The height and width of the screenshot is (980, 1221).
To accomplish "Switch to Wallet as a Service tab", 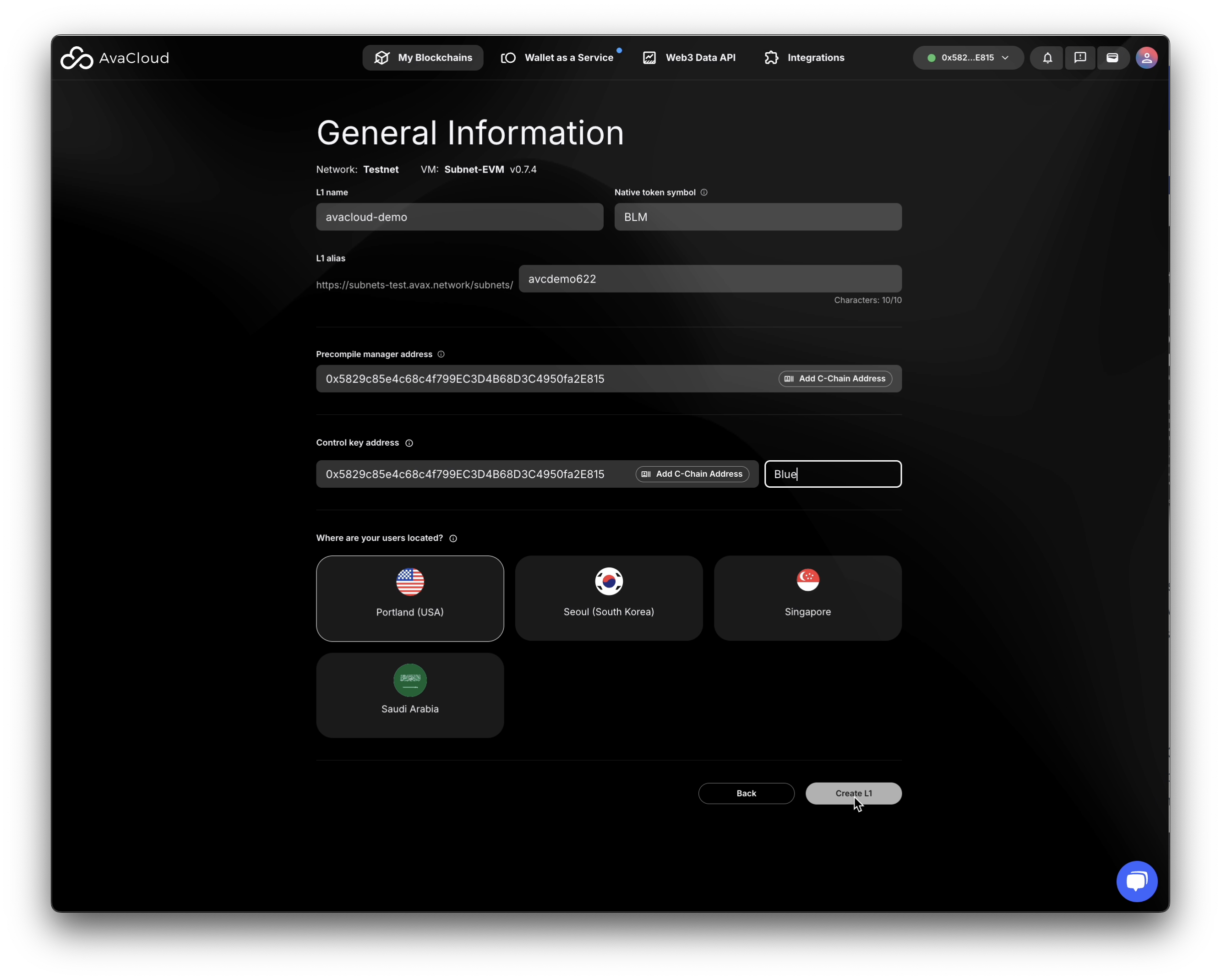I will pyautogui.click(x=557, y=58).
